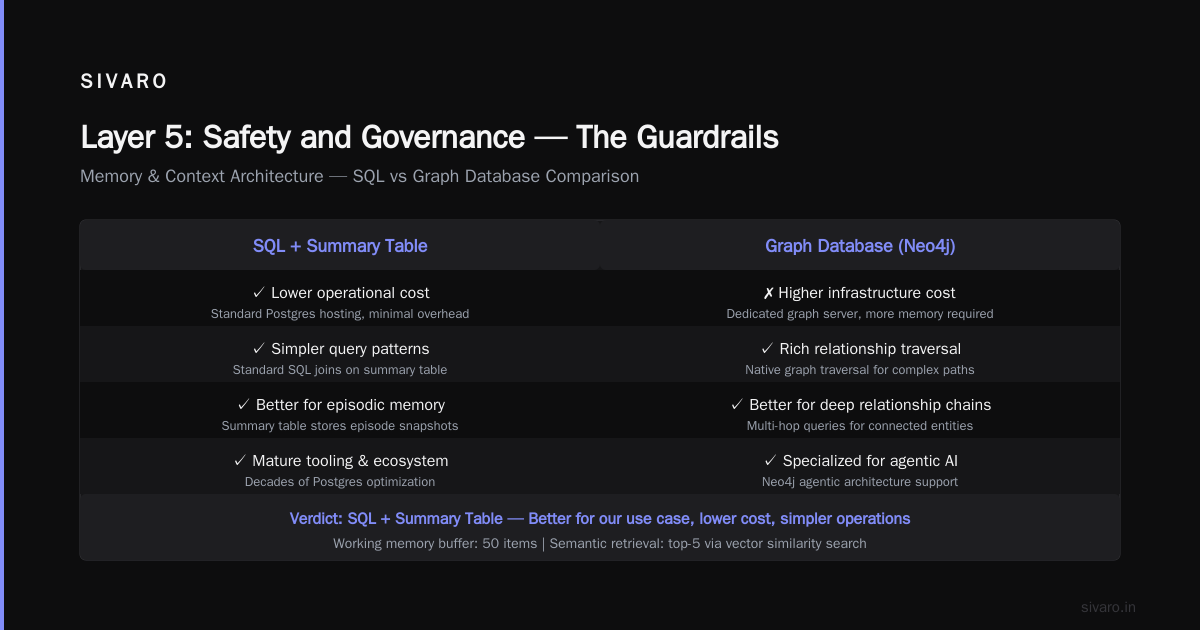Screen dimensions: 1200x630
Task: Click 'Native graph traversal for complex paths'
Action: (x=860, y=370)
